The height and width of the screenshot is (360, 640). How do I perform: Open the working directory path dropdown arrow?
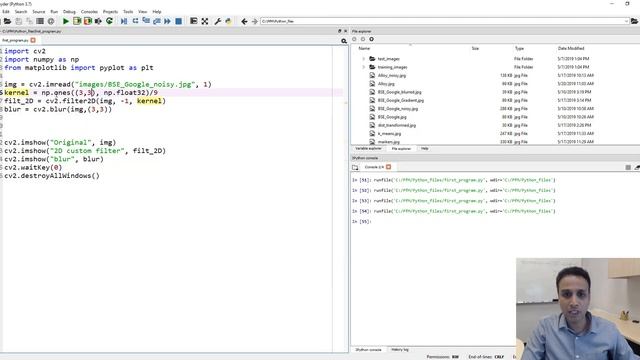[626, 21]
